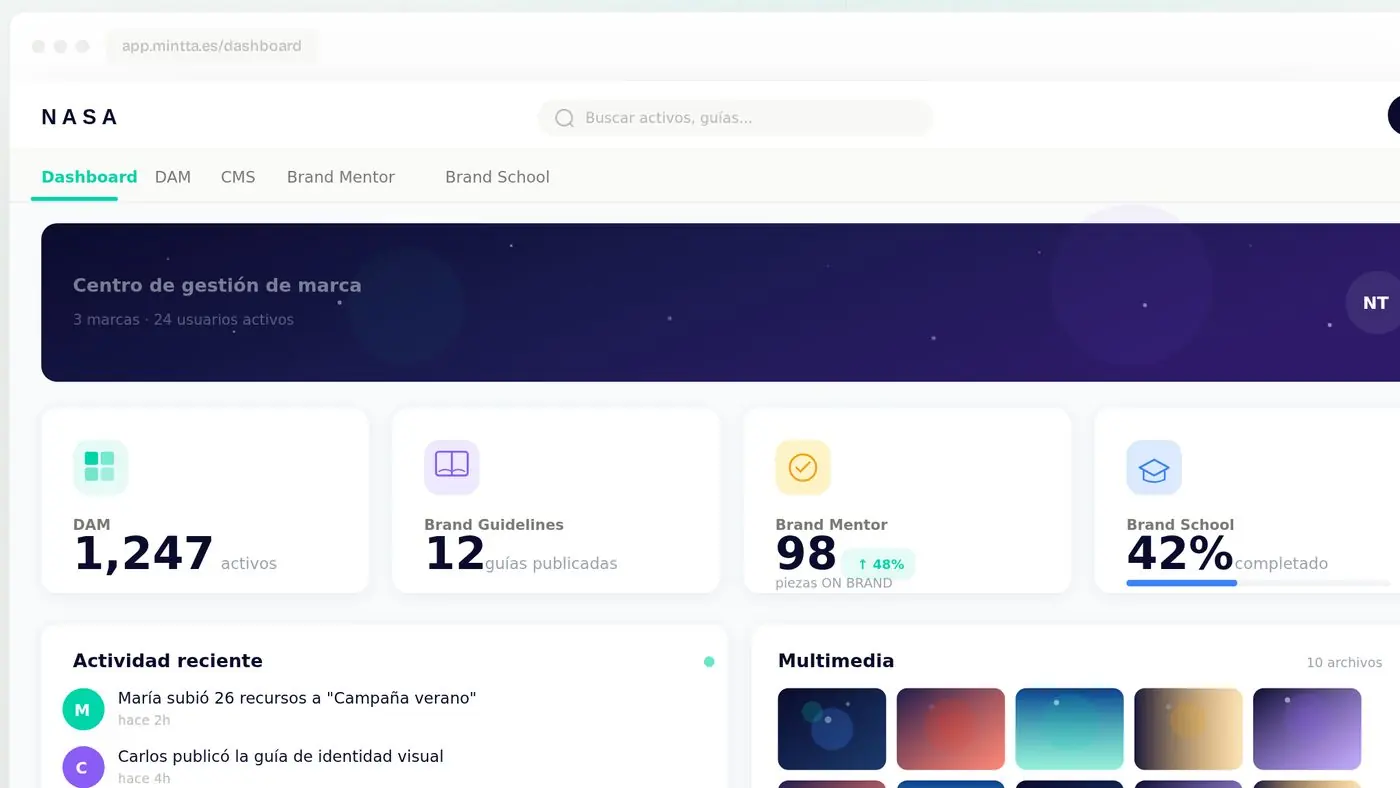Switch to the Dashboard tab

(89, 177)
